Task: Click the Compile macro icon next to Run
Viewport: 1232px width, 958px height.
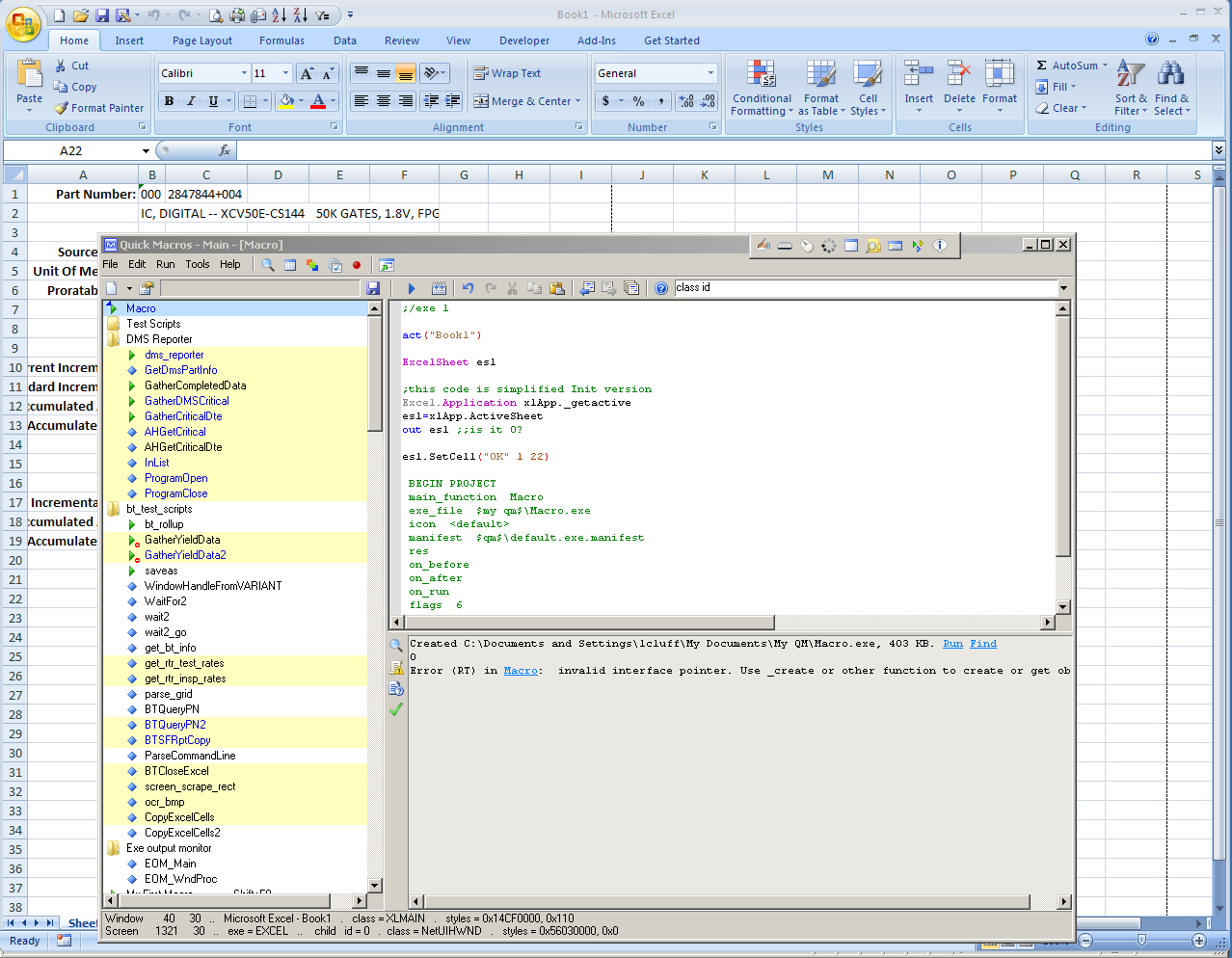Action: pyautogui.click(x=440, y=288)
